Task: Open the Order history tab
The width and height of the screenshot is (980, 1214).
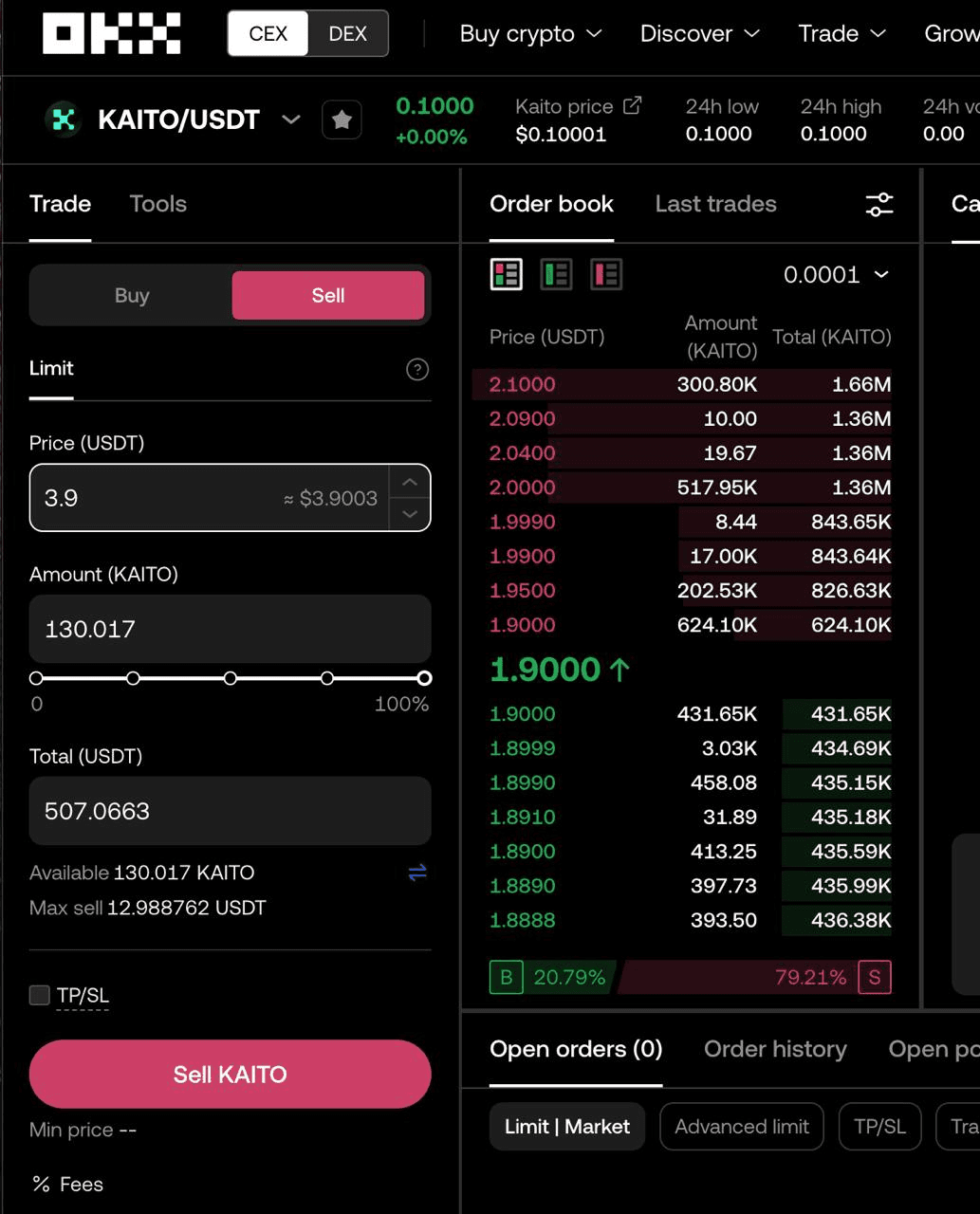Action: [775, 1049]
